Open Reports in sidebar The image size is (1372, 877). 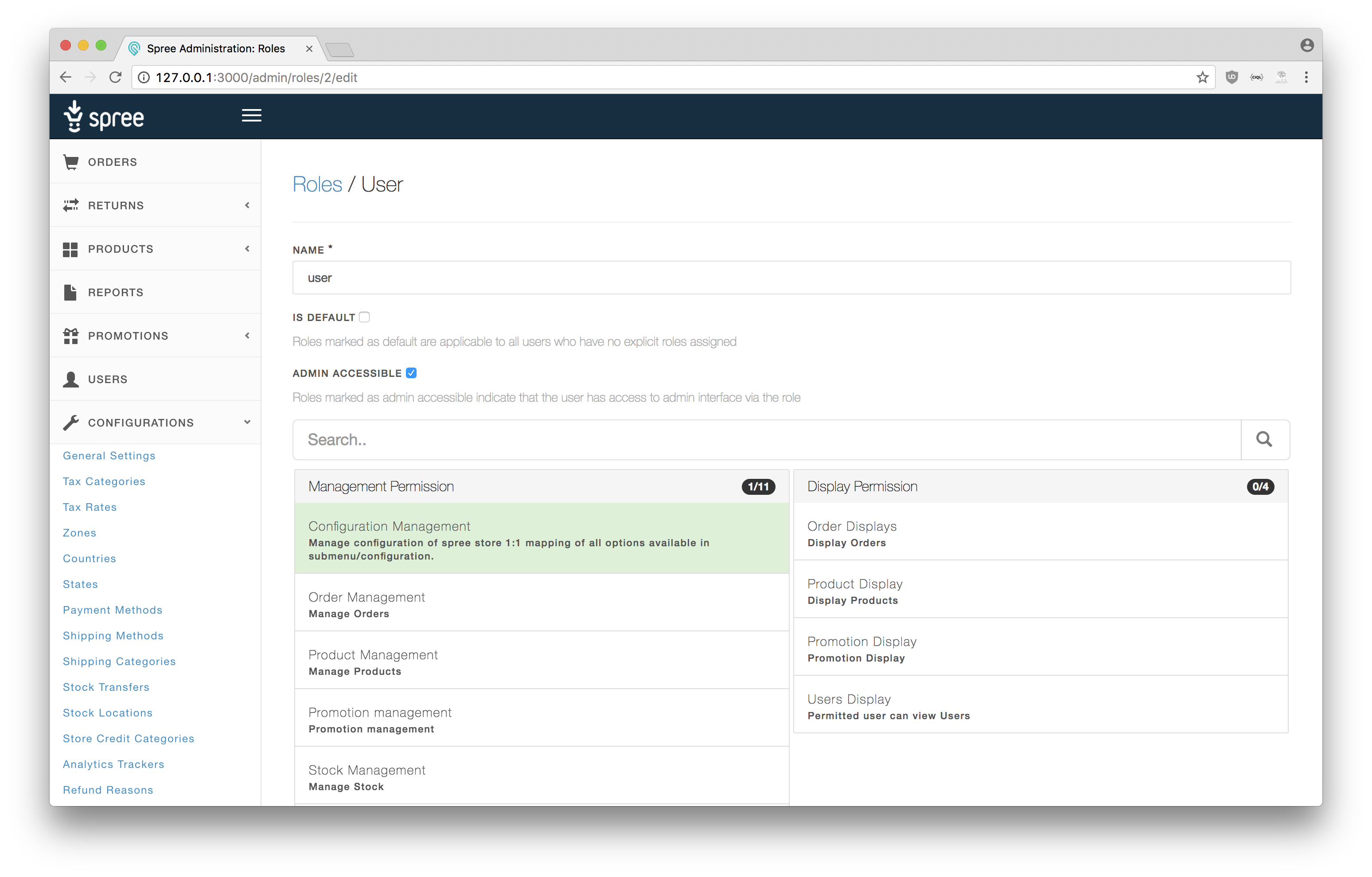pyautogui.click(x=155, y=292)
